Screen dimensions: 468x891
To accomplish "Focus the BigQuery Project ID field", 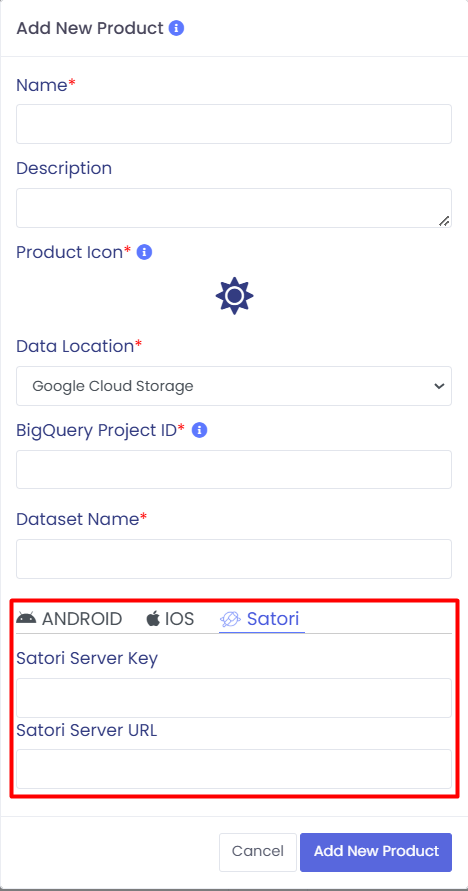I will 234,469.
